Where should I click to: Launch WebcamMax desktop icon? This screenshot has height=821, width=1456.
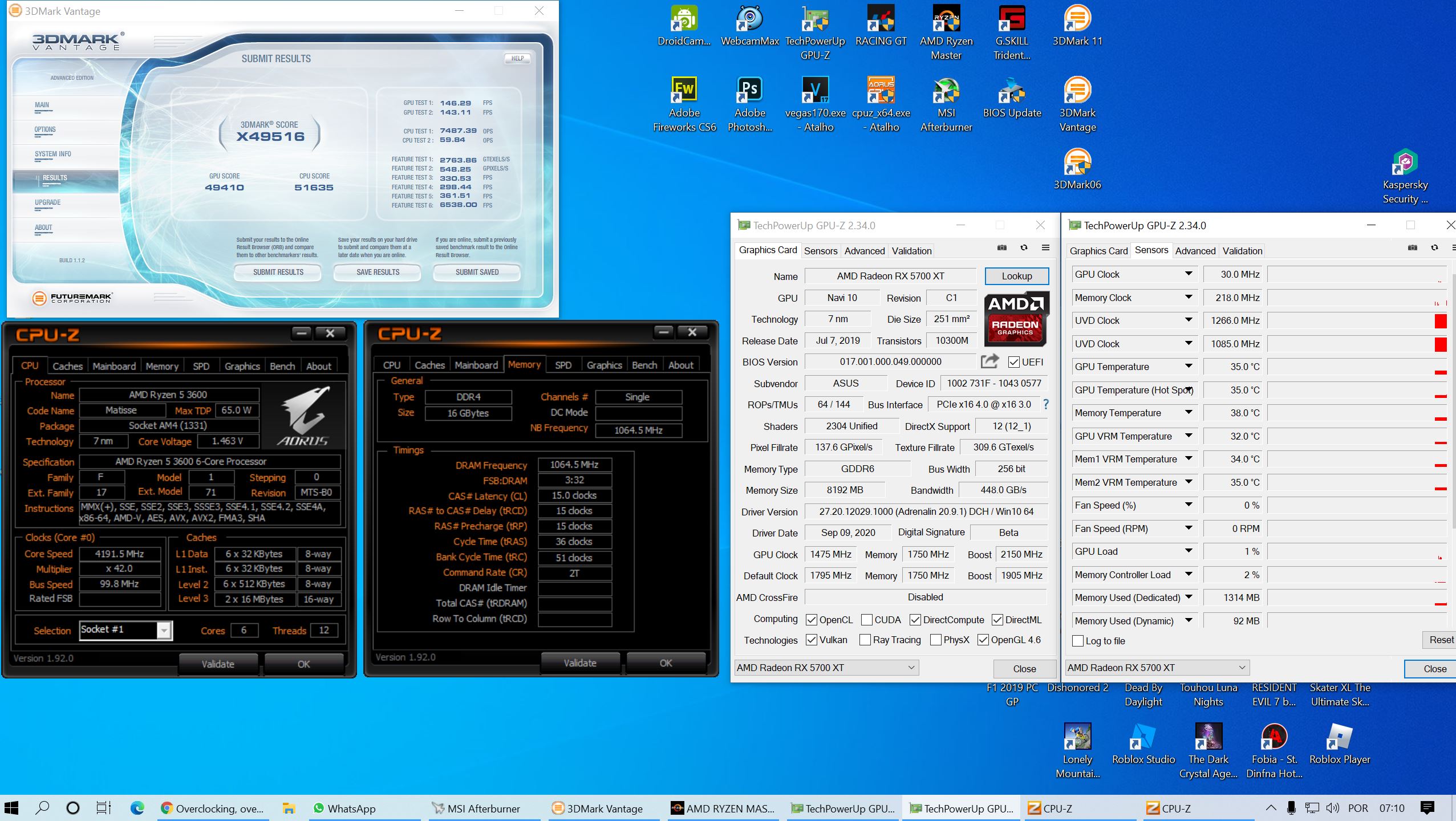[749, 26]
